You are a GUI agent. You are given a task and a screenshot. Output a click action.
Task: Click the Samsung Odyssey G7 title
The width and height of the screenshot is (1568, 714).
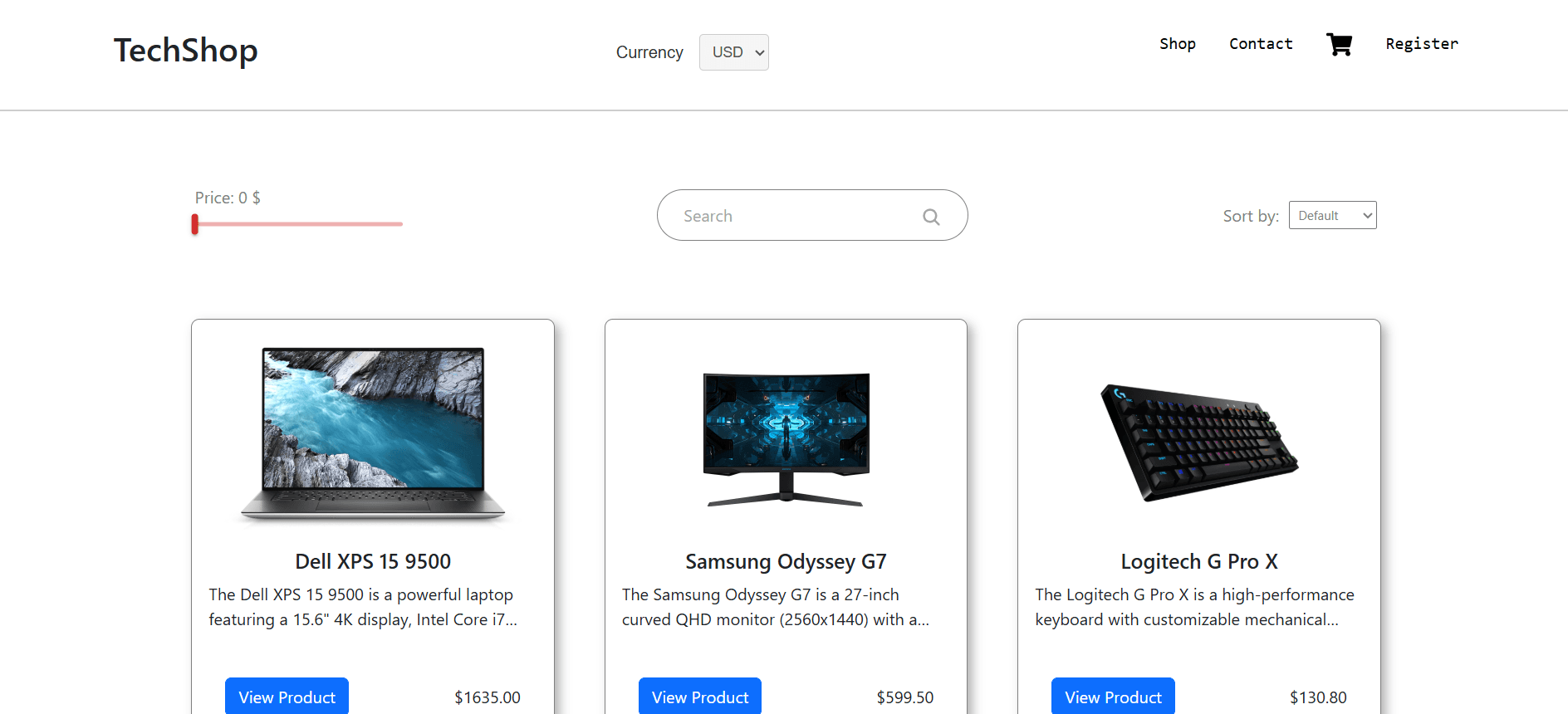click(786, 562)
